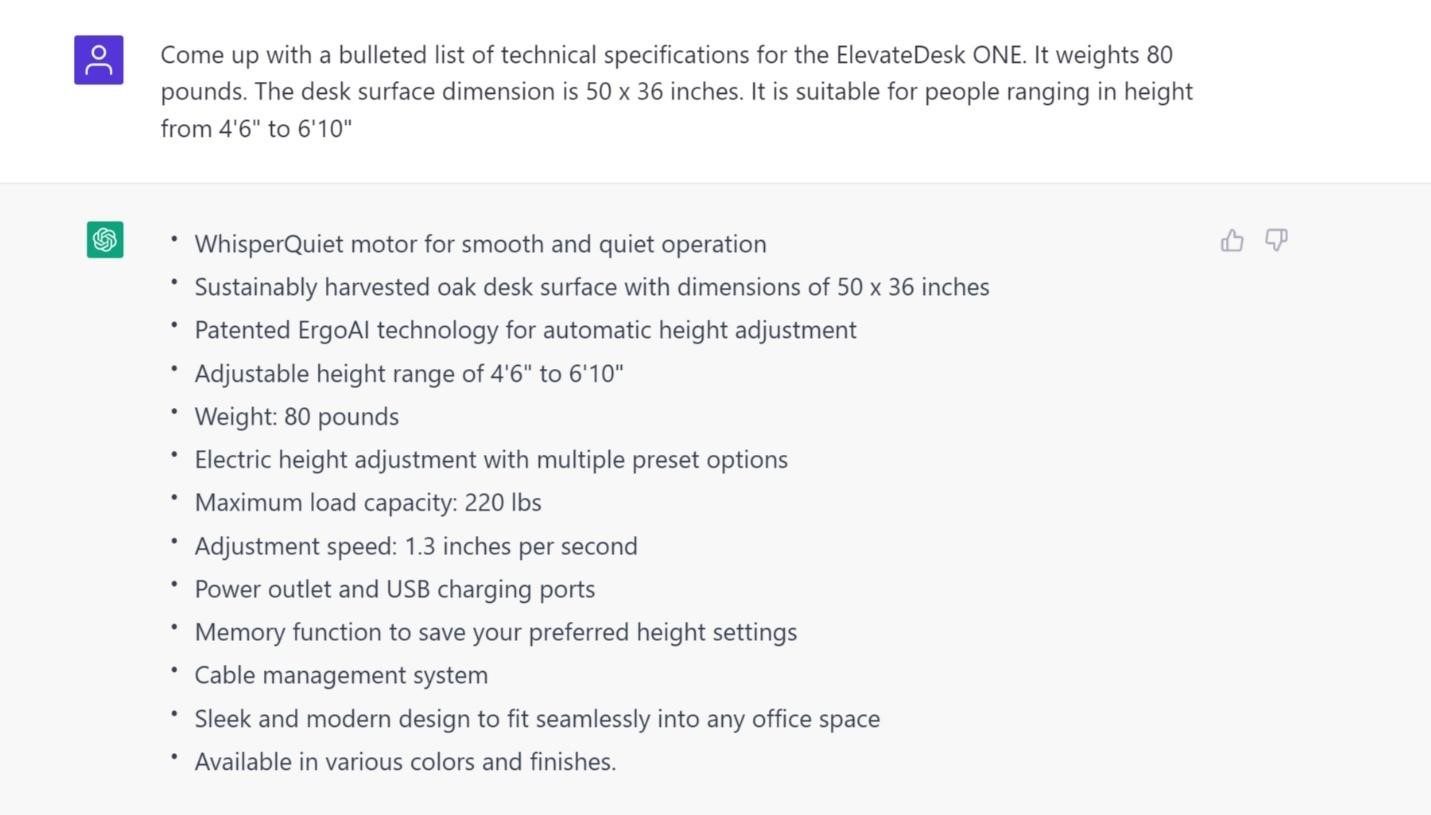Click the Available in various colors bullet
The height and width of the screenshot is (815, 1431).
point(405,762)
